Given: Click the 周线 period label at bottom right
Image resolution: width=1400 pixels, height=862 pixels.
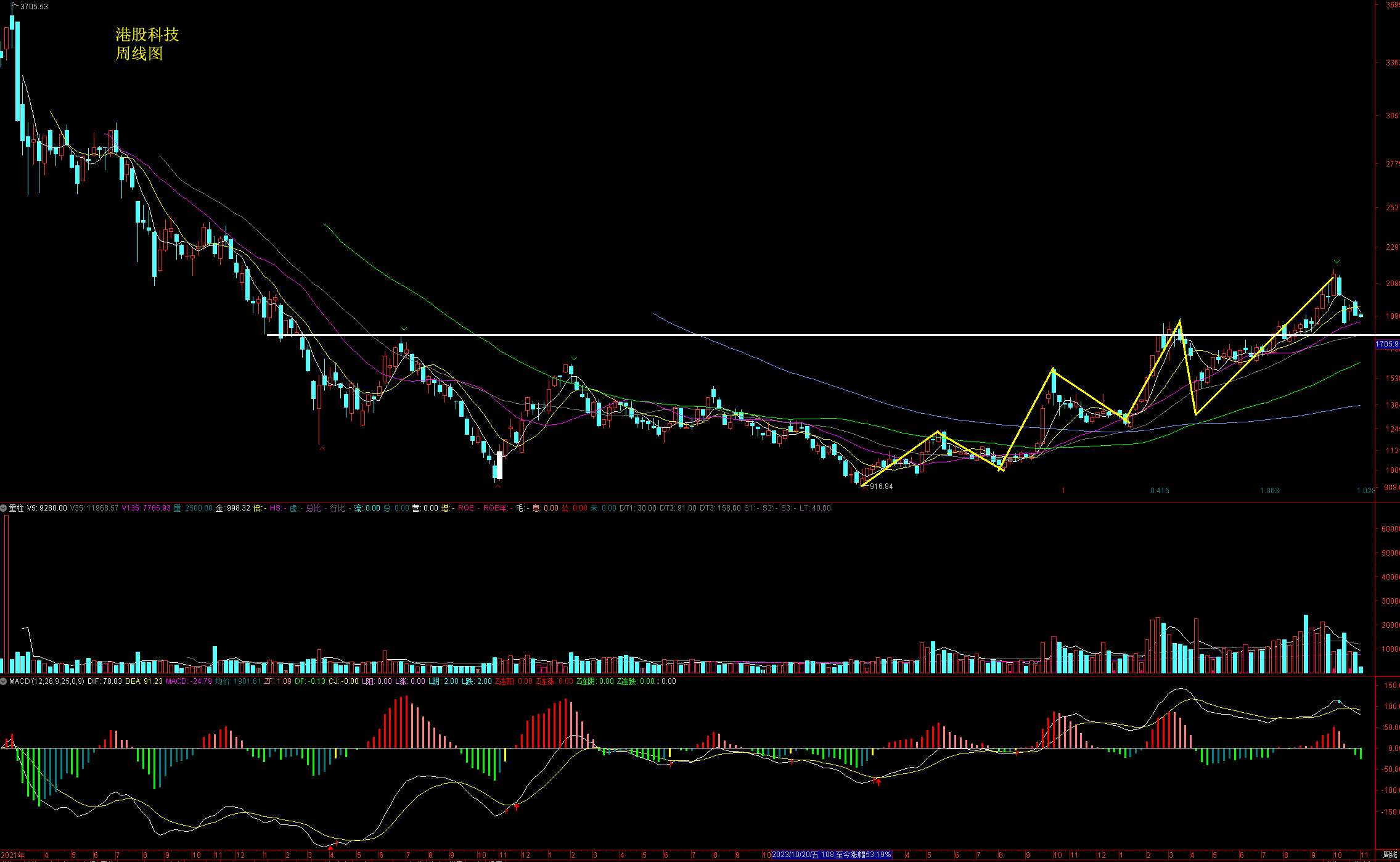Looking at the screenshot, I should coord(1390,855).
